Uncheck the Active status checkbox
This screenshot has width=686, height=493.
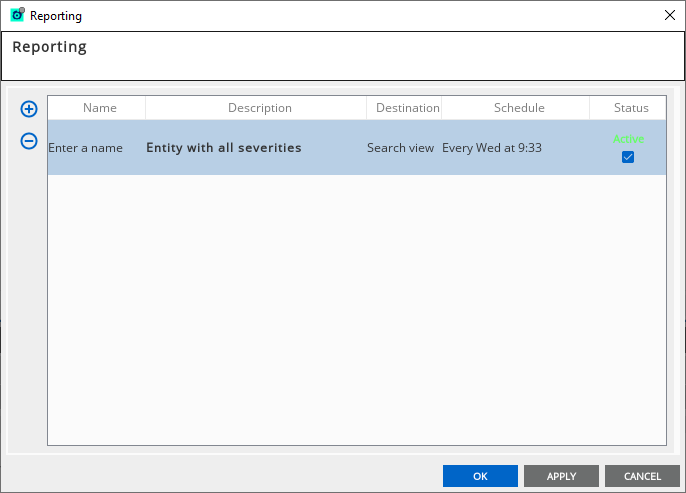pyautogui.click(x=628, y=157)
